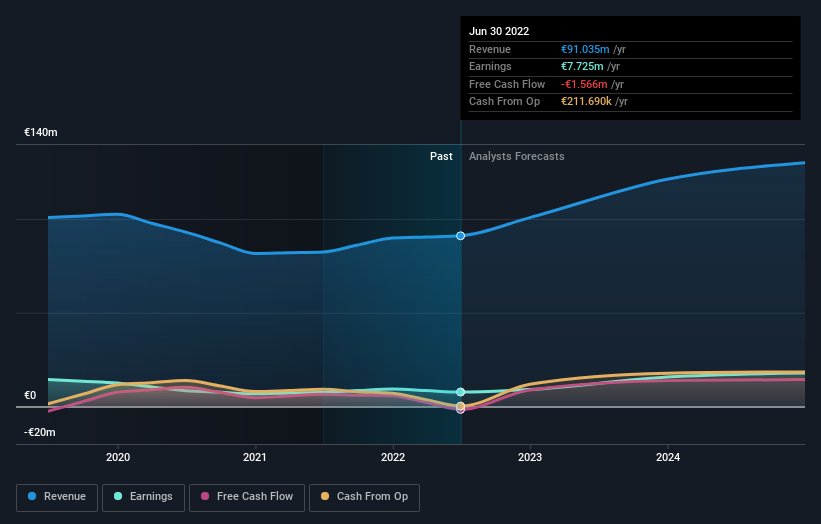821x524 pixels.
Task: Select the Cash From Op data point marker
Action: (460, 406)
